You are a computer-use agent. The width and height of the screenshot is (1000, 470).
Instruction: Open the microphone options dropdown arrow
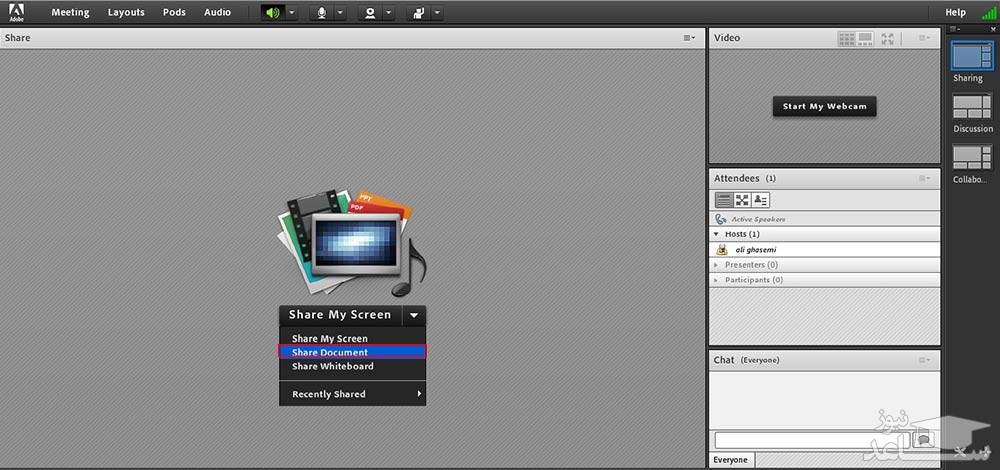tap(340, 13)
